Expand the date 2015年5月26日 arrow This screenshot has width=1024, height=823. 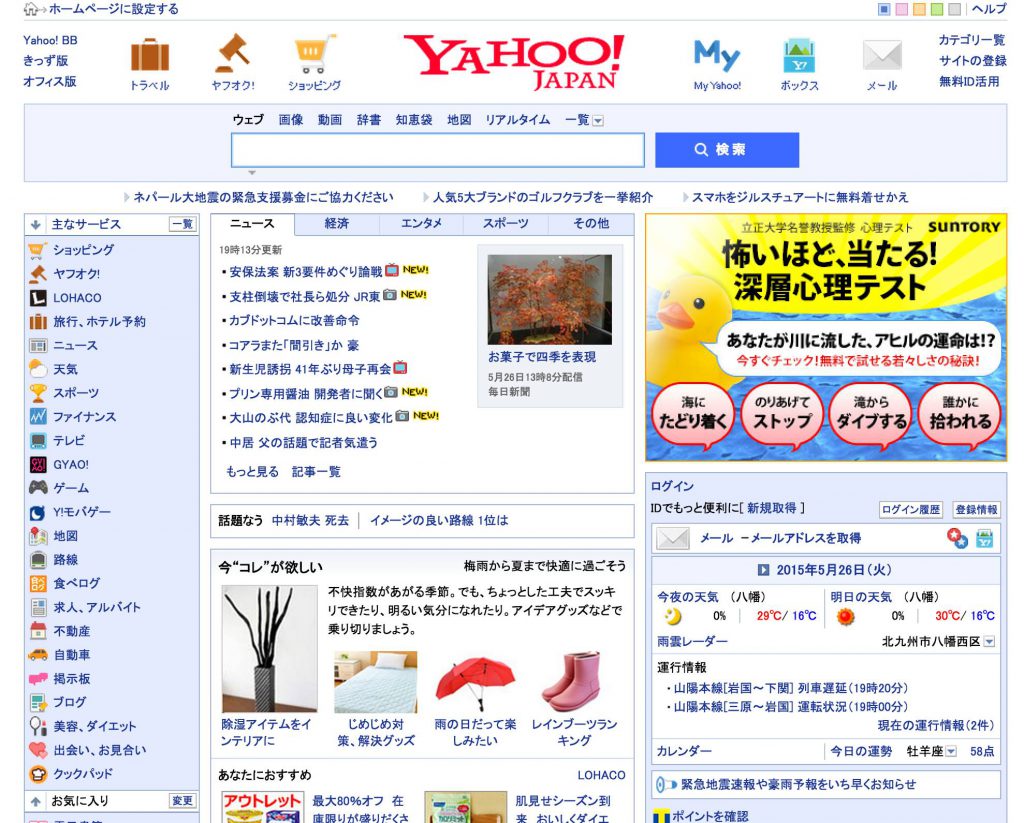click(763, 570)
